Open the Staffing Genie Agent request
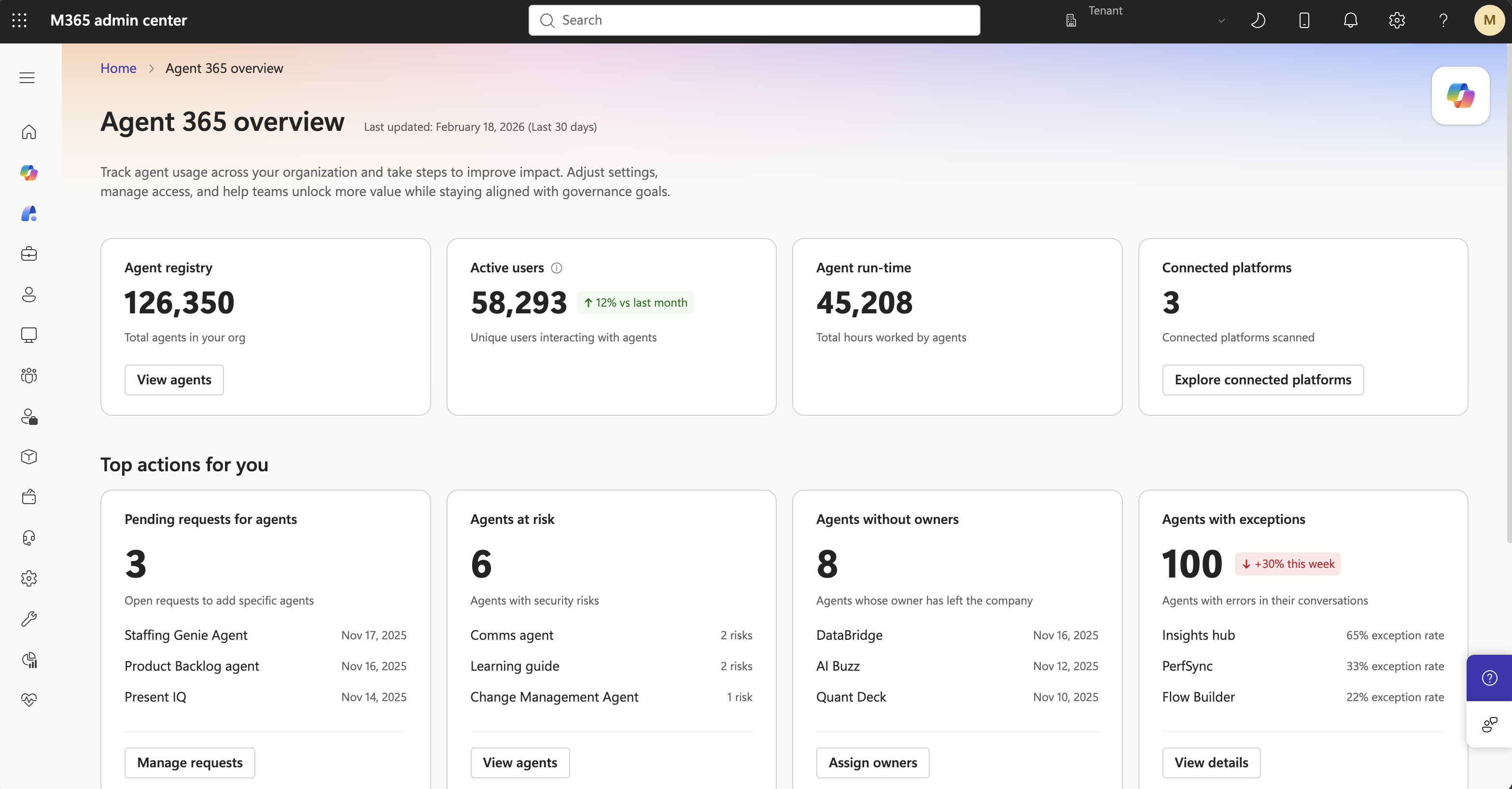 click(x=185, y=635)
